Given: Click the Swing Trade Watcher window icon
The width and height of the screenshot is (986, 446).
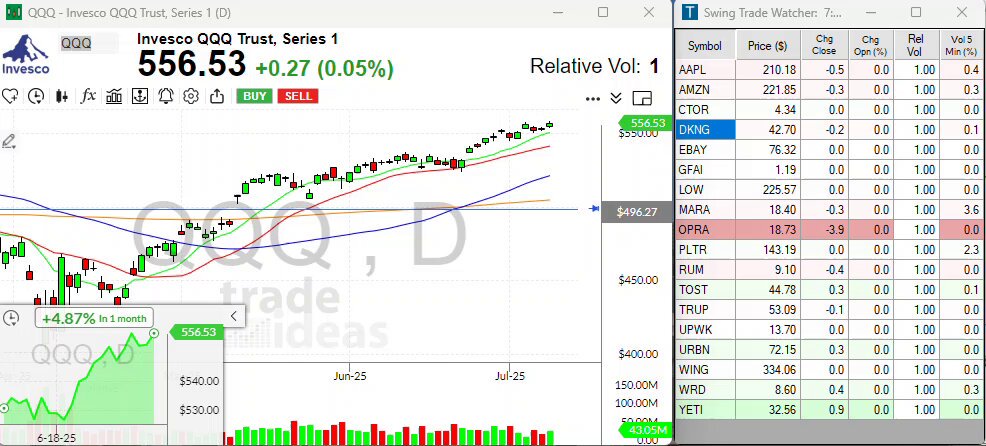Looking at the screenshot, I should (690, 12).
